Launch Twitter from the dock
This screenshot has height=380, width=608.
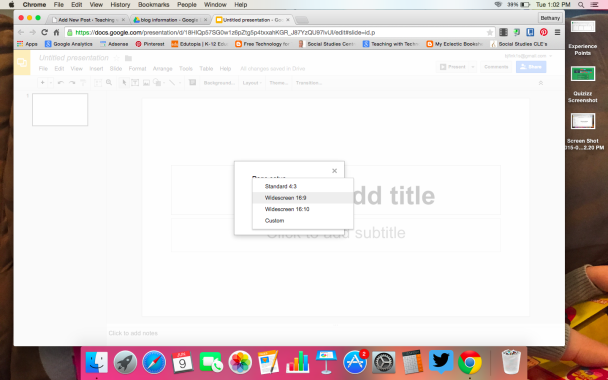pyautogui.click(x=441, y=361)
